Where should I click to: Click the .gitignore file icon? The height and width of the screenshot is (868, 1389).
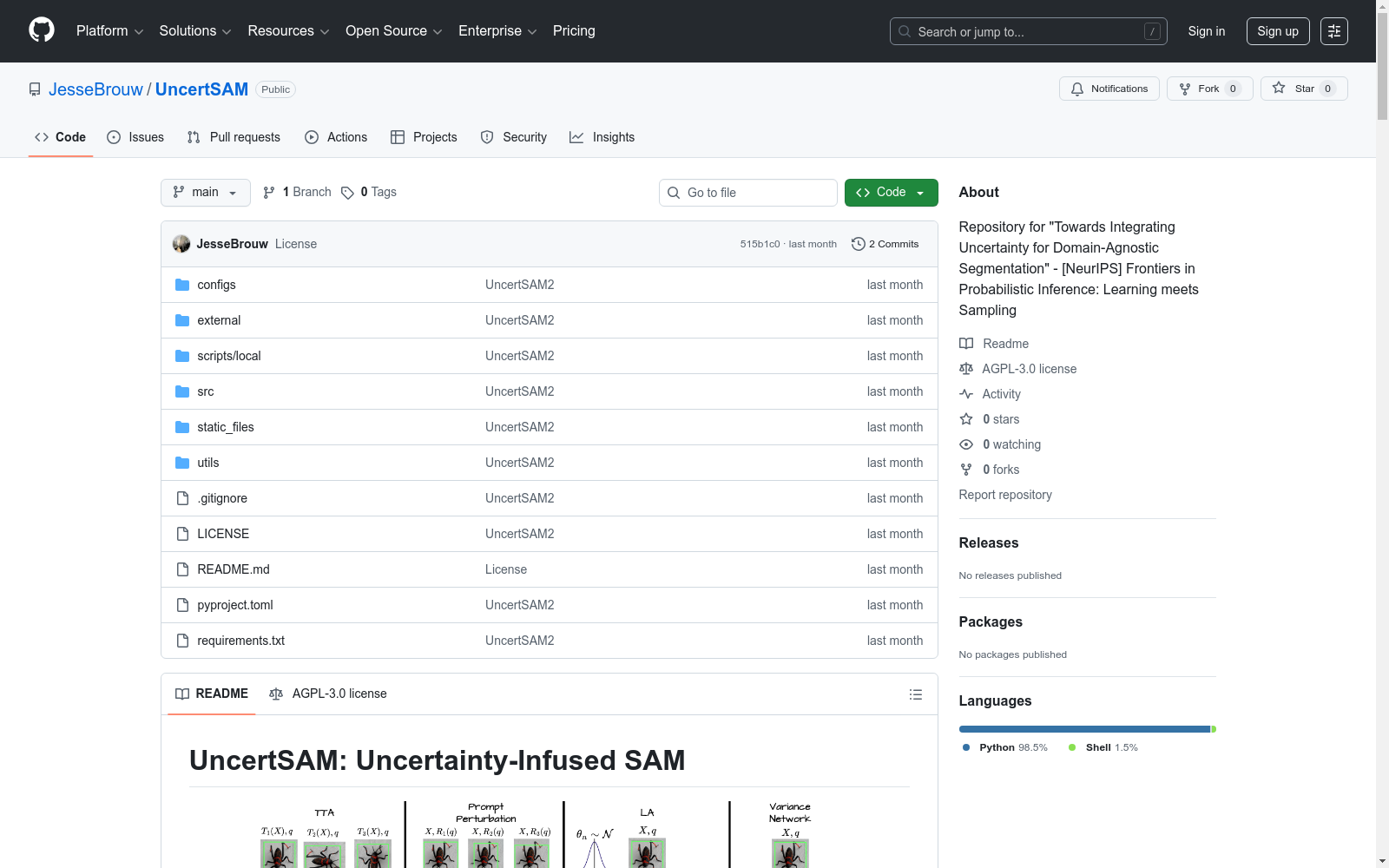point(182,498)
